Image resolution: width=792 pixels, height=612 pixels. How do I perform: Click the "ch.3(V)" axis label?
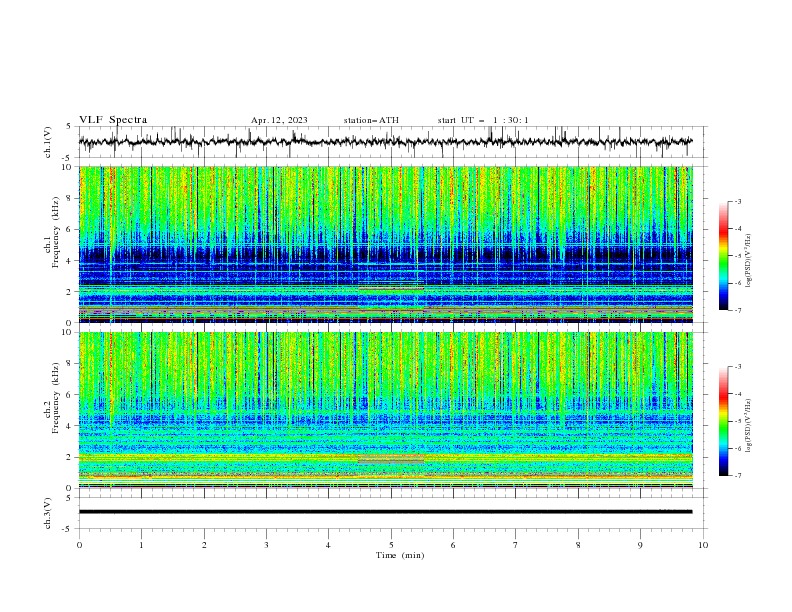[x=48, y=513]
